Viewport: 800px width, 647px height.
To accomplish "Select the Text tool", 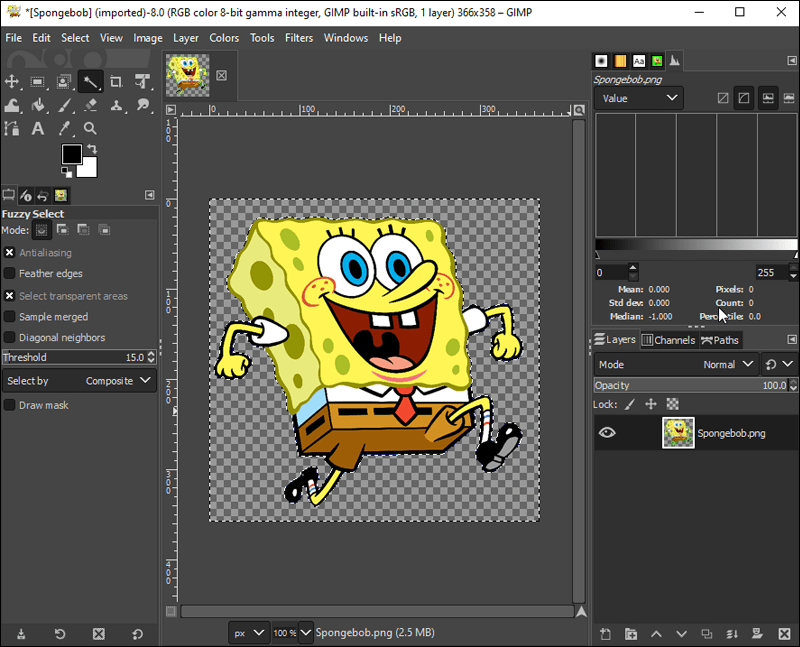I will [x=38, y=128].
